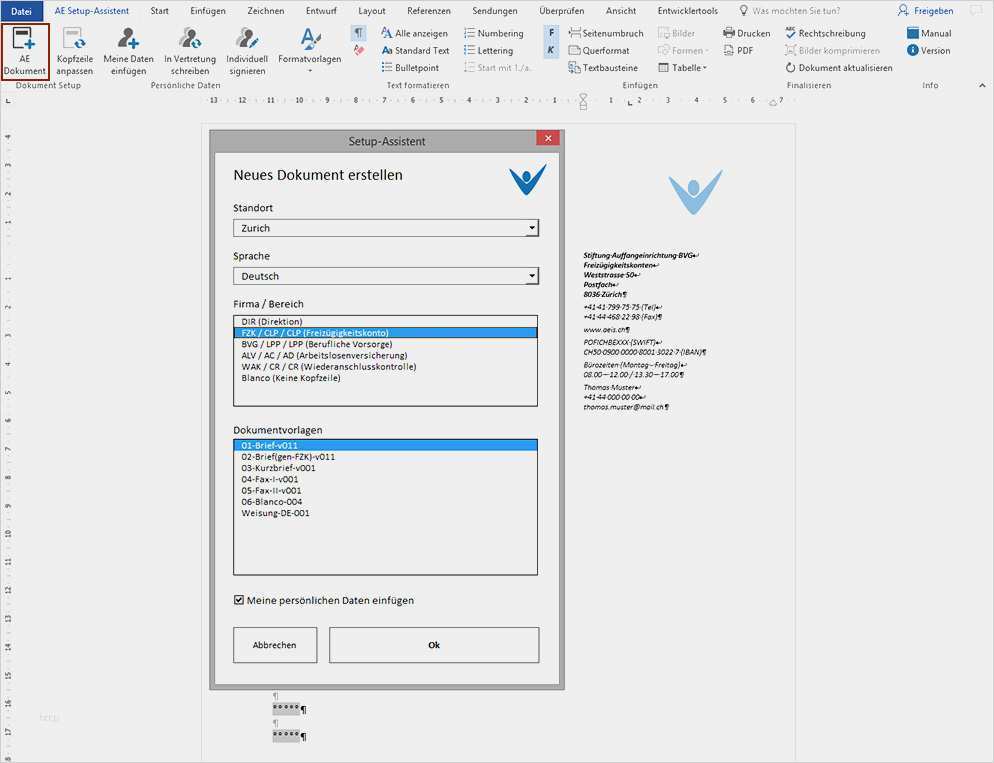This screenshot has height=763, width=994.
Task: Open Kopfzeile anpassen
Action: pos(75,51)
